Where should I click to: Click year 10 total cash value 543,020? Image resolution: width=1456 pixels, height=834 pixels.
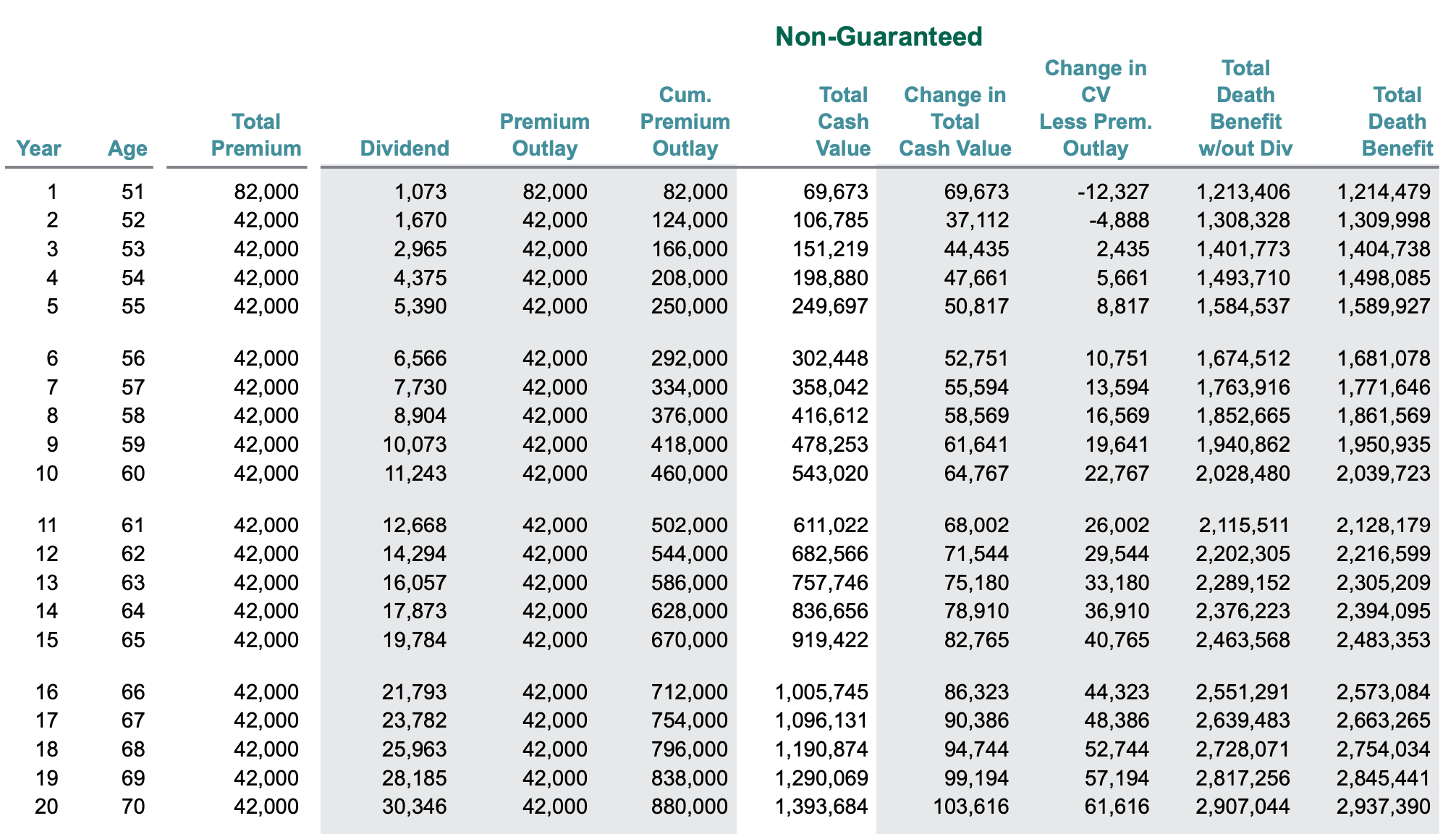pyautogui.click(x=830, y=473)
